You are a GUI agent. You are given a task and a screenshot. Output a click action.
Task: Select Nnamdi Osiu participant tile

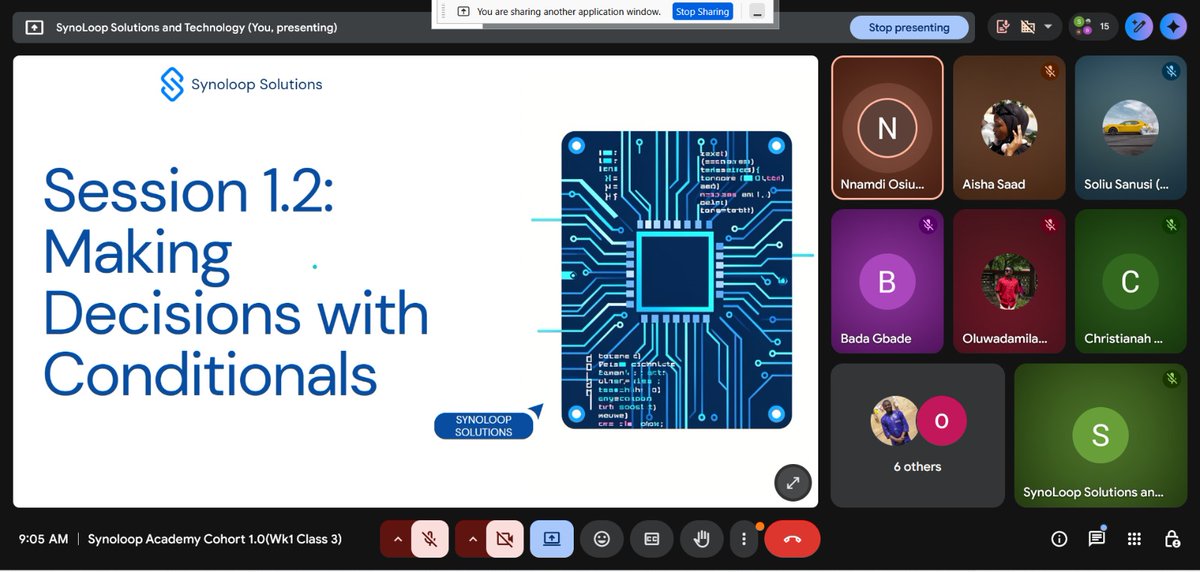click(887, 127)
